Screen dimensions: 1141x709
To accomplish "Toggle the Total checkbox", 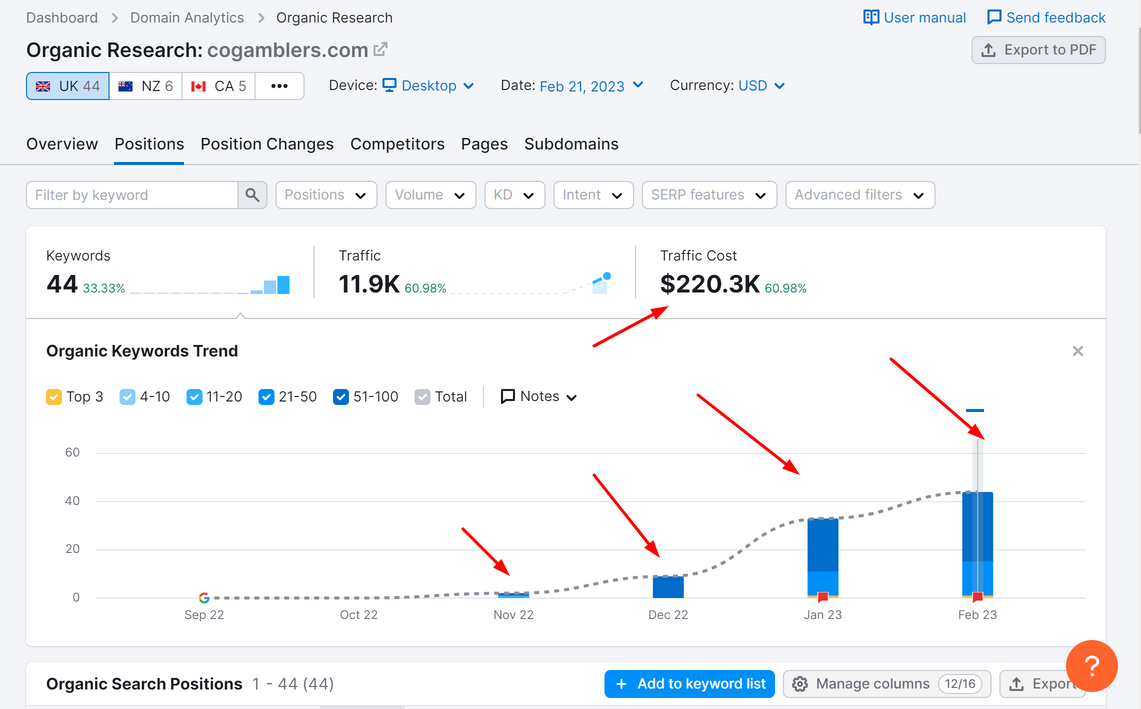I will (422, 397).
